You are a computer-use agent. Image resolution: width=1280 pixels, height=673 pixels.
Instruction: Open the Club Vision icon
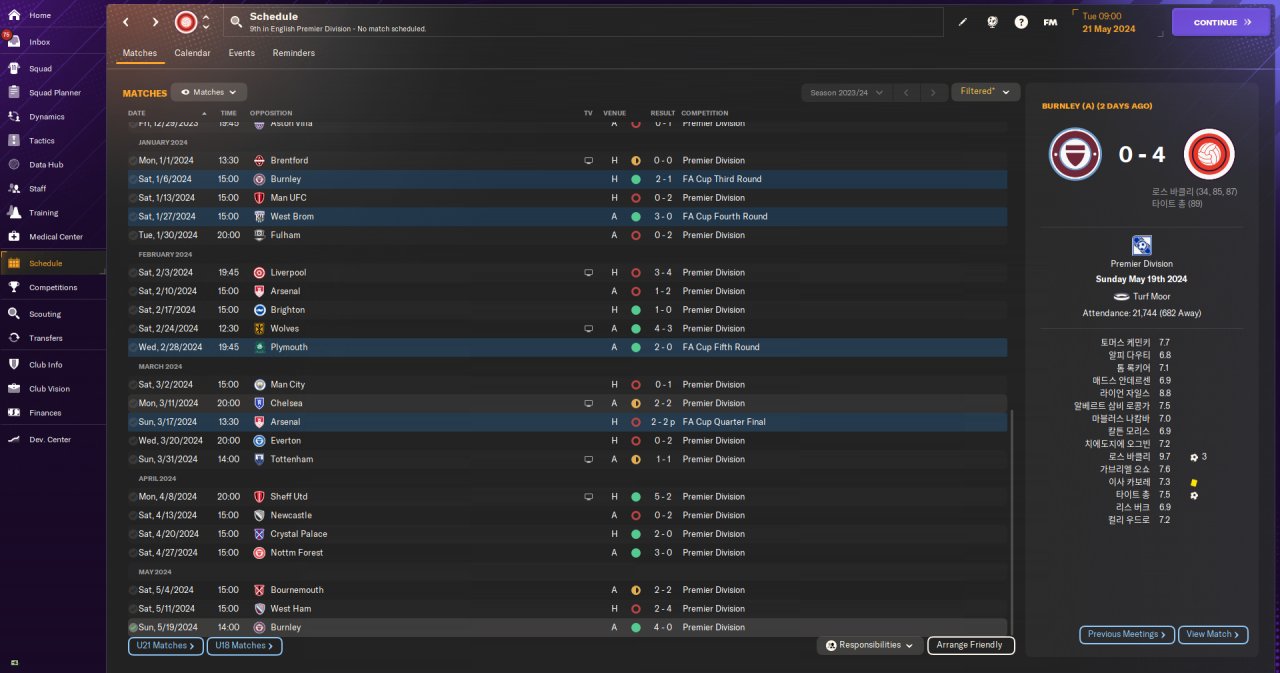[x=14, y=388]
